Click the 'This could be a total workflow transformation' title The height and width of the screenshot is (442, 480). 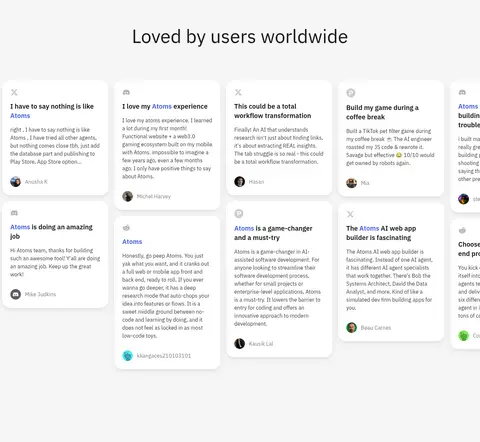pyautogui.click(x=272, y=111)
